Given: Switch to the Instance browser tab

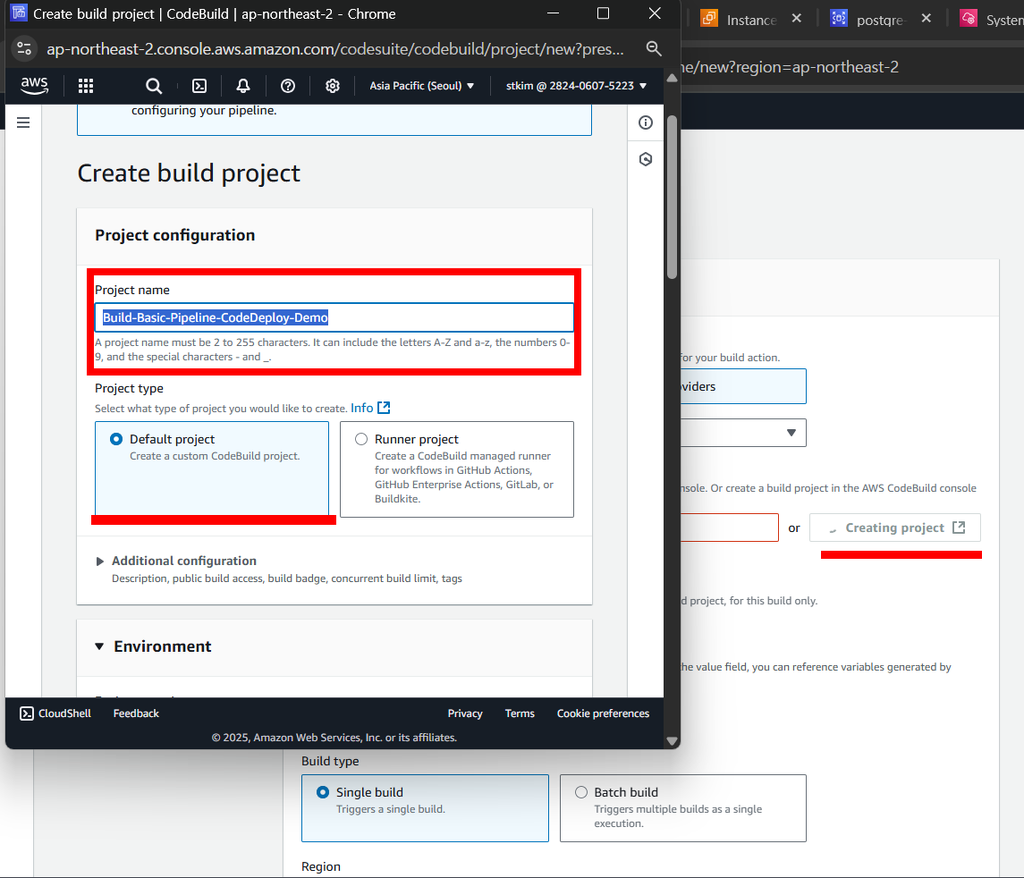Looking at the screenshot, I should pos(752,17).
